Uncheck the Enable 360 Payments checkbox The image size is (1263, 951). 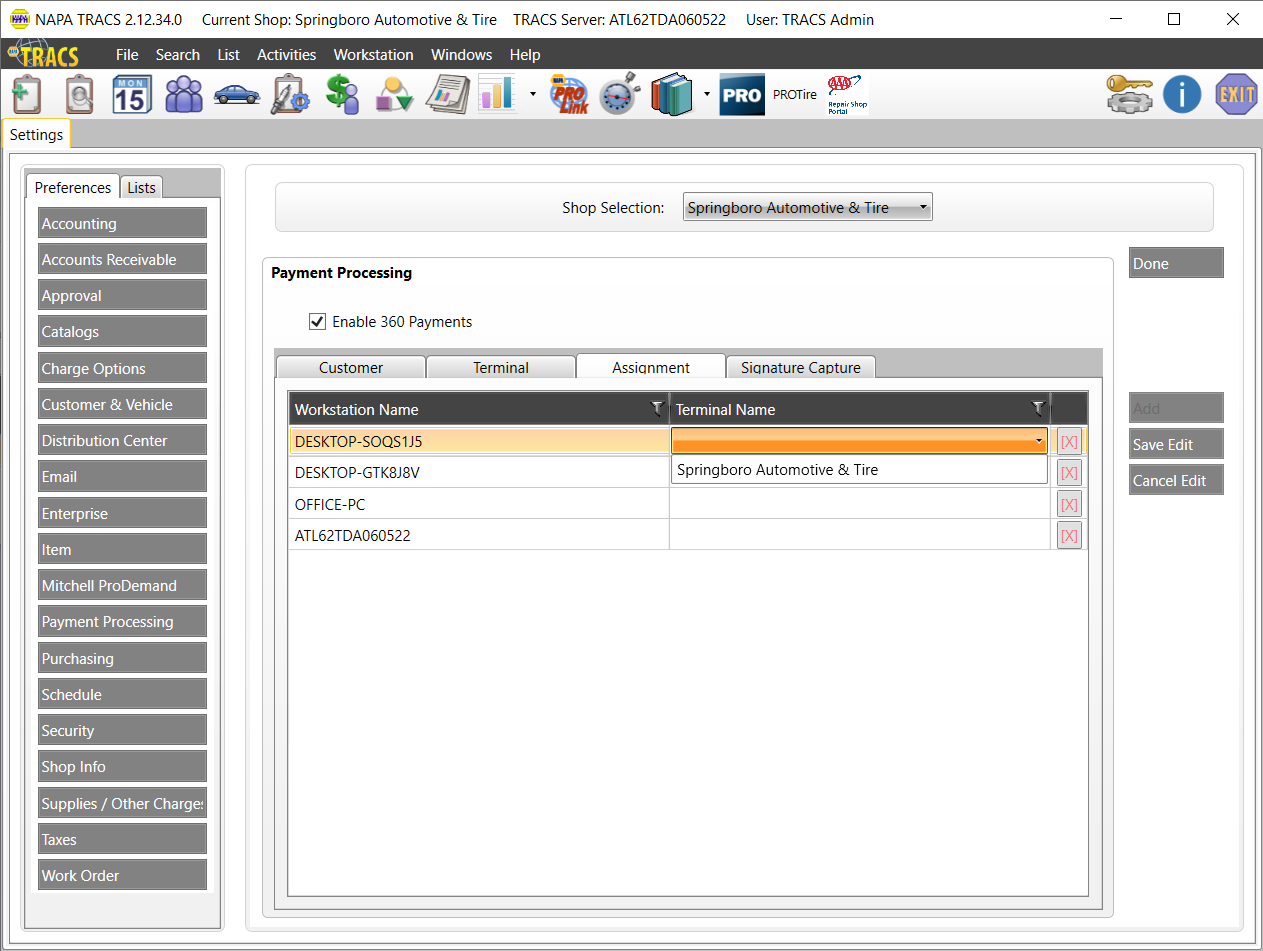pos(318,322)
